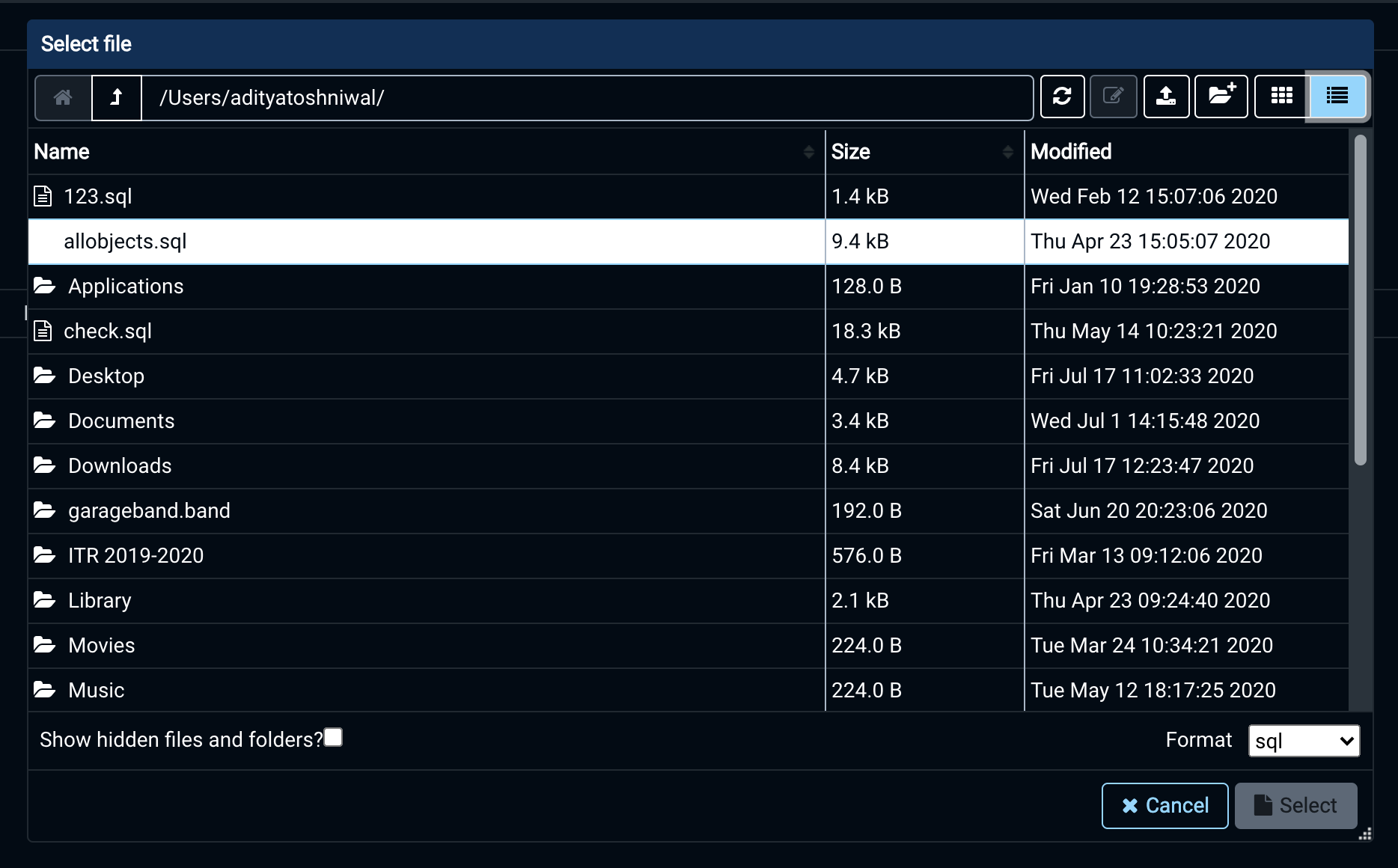Click the rename file icon
1398x868 pixels.
pos(1113,97)
